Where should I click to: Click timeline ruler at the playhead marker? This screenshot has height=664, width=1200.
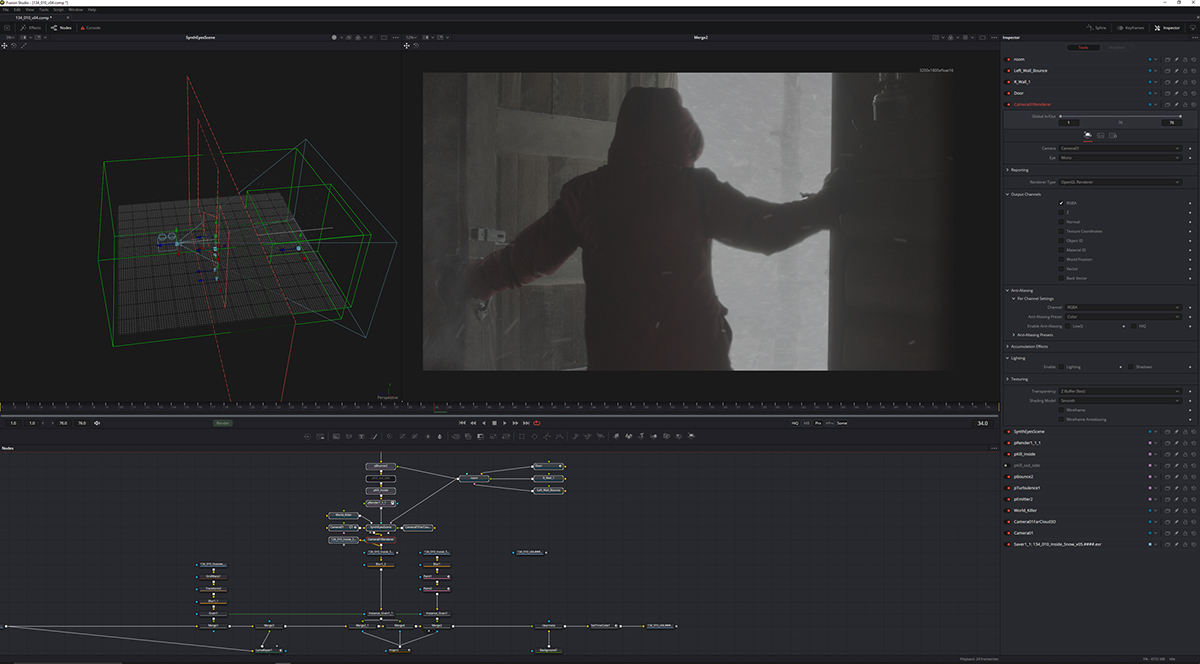coord(436,407)
